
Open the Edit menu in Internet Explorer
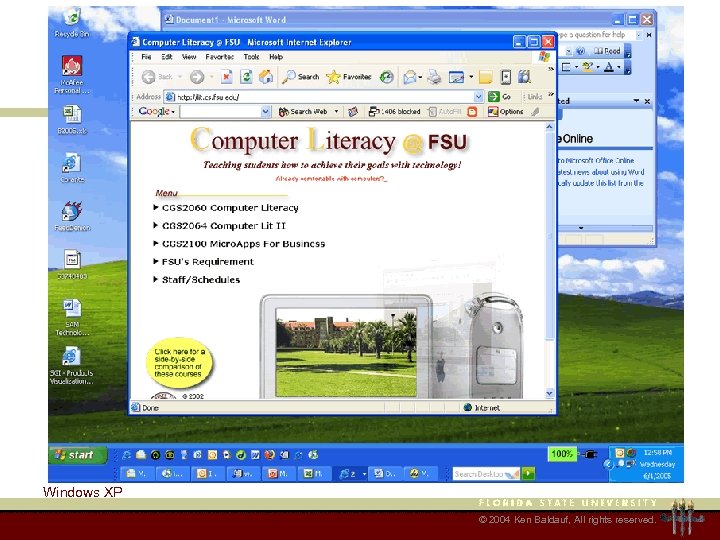point(167,57)
